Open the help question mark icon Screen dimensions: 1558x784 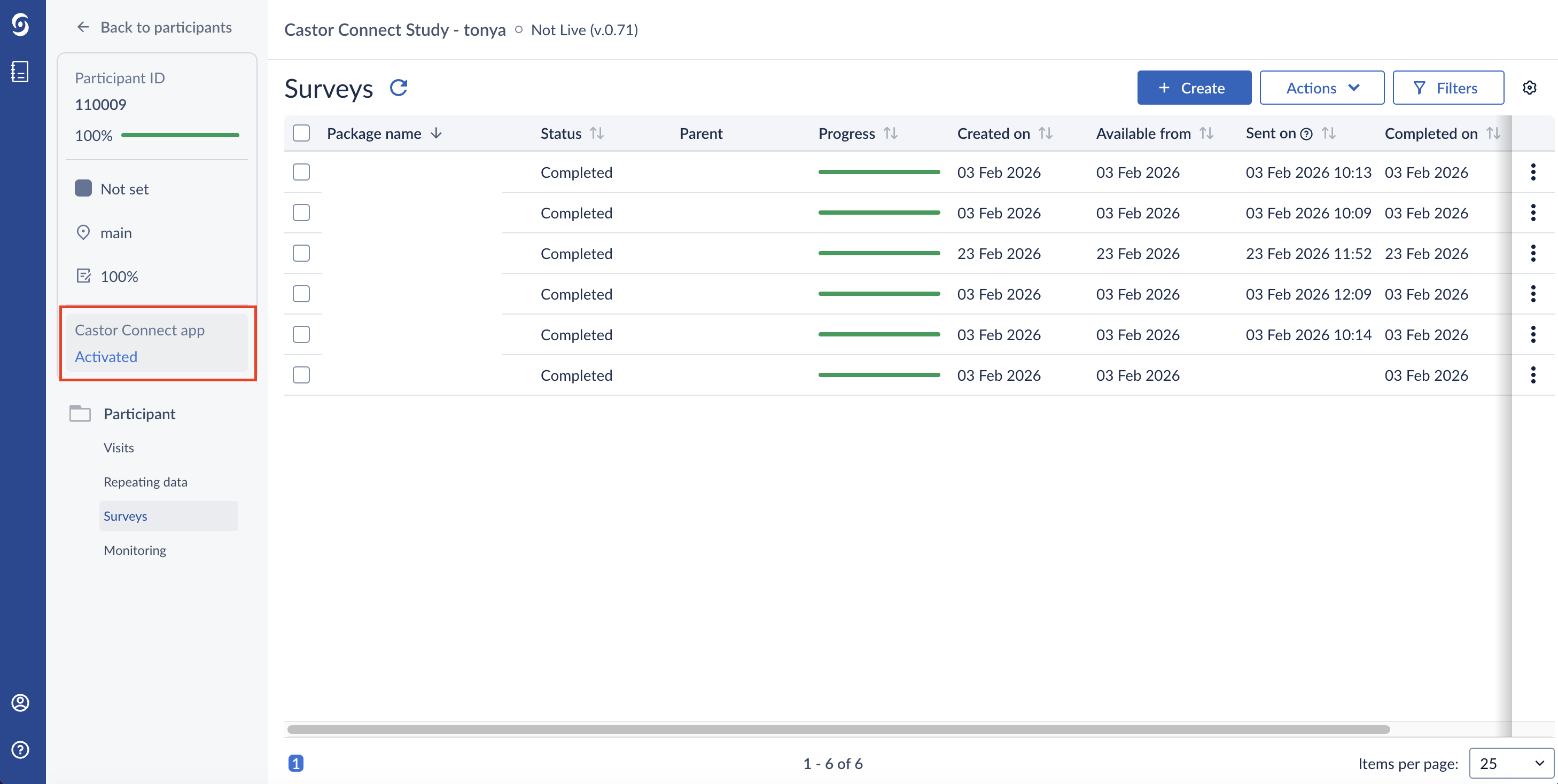[x=20, y=749]
